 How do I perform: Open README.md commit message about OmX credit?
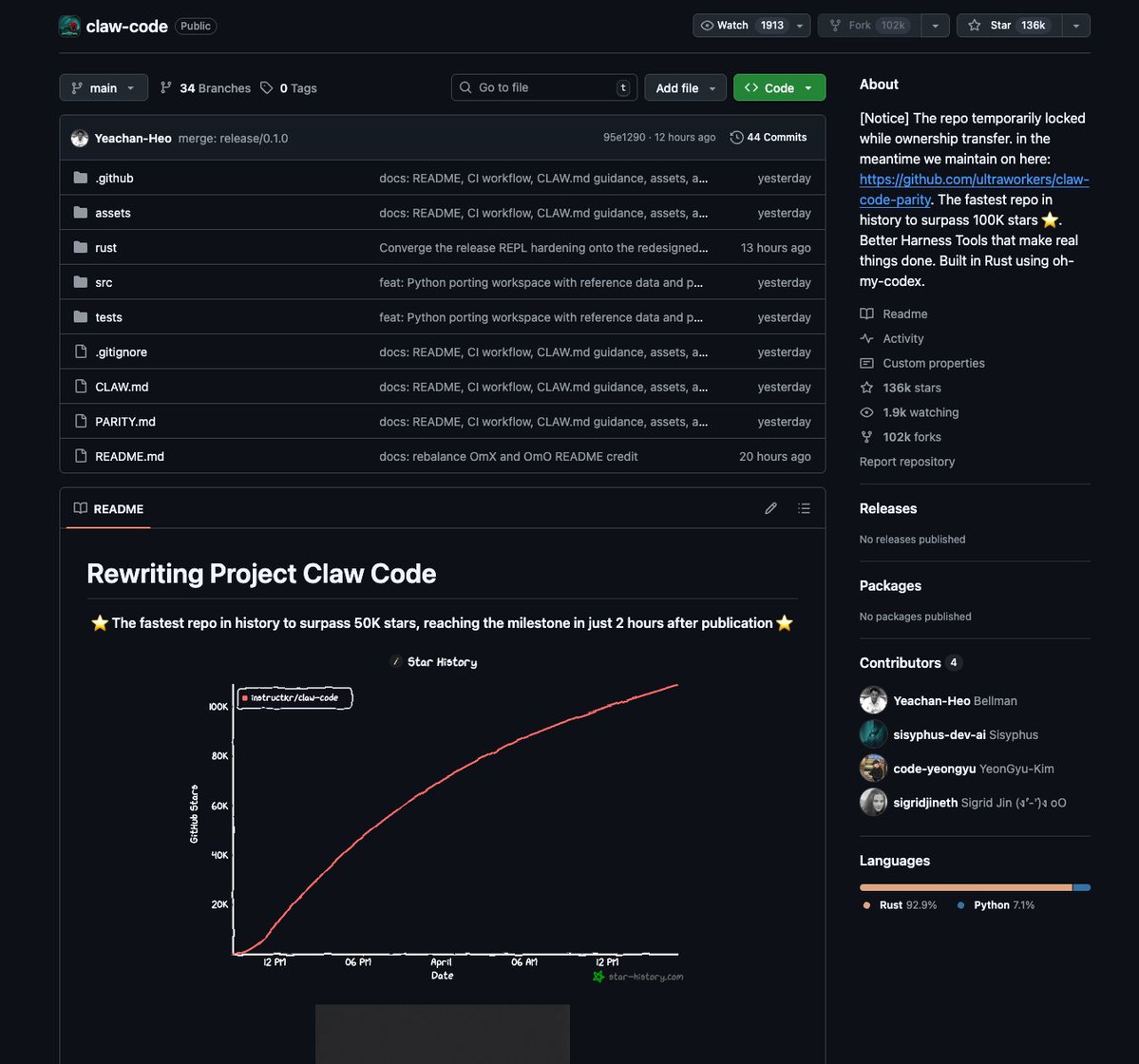[x=508, y=456]
